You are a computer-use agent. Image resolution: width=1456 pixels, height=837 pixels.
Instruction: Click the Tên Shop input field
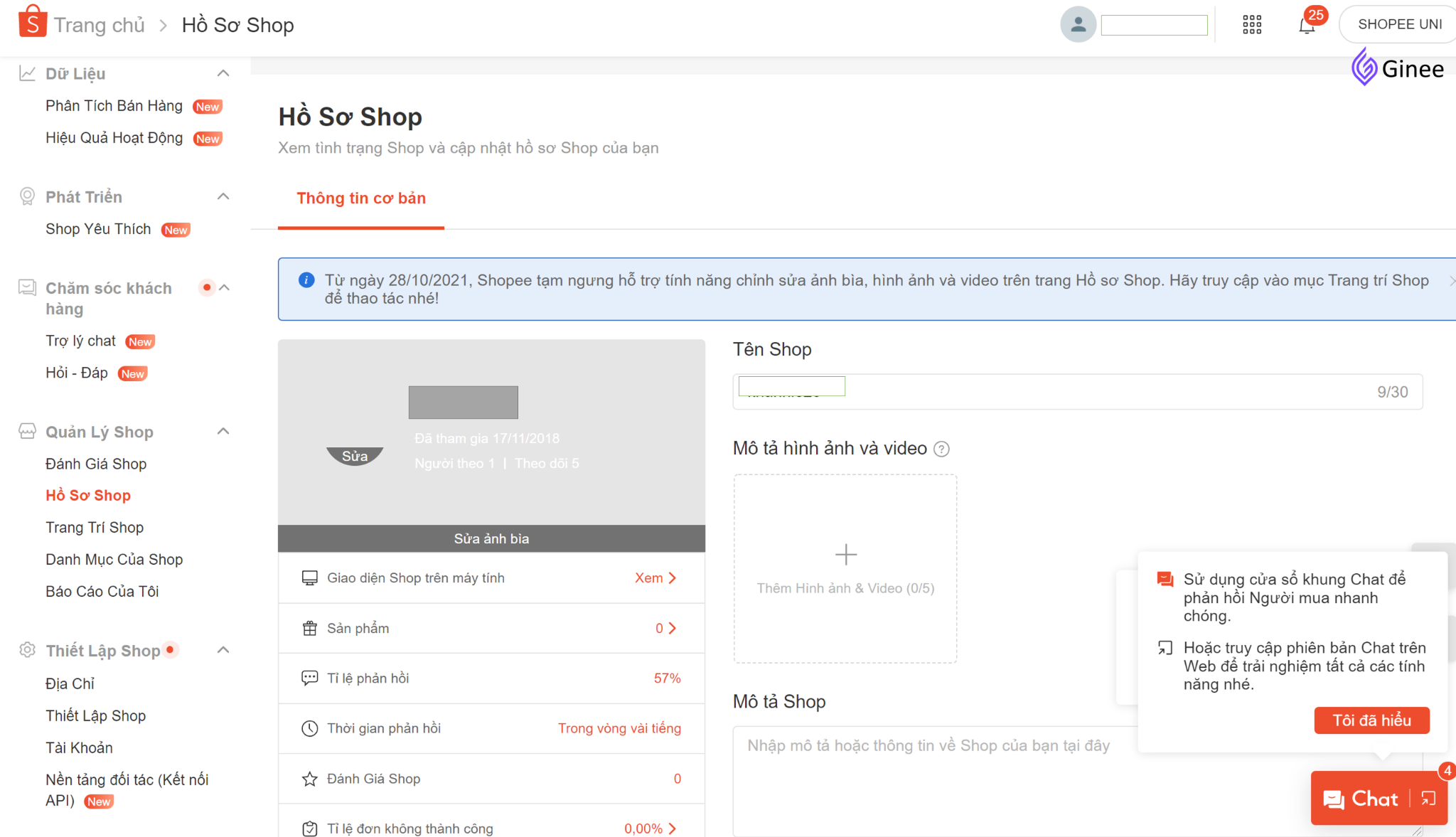(x=1077, y=392)
